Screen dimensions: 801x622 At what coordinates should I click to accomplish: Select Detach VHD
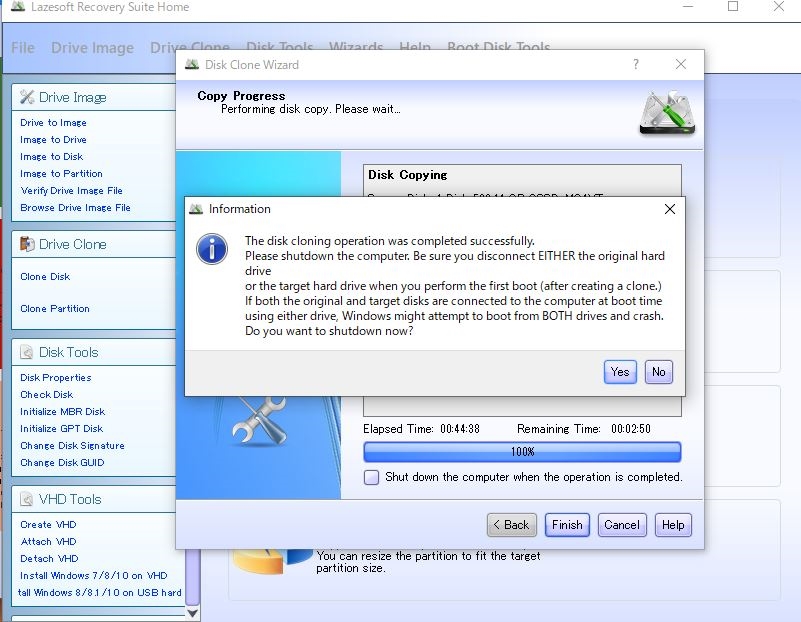[x=49, y=559]
